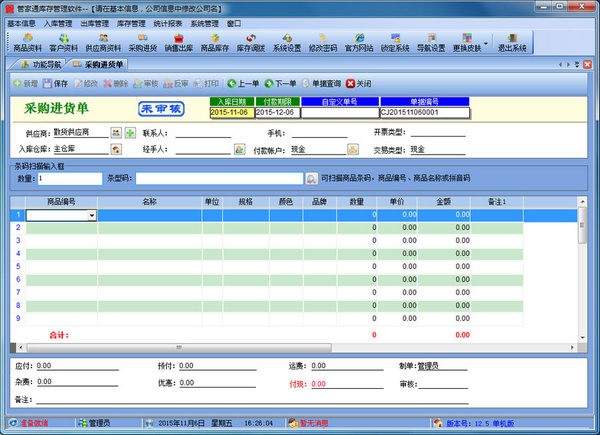
Task: Click the table's vertical scrollbar
Action: pyautogui.click(x=583, y=270)
